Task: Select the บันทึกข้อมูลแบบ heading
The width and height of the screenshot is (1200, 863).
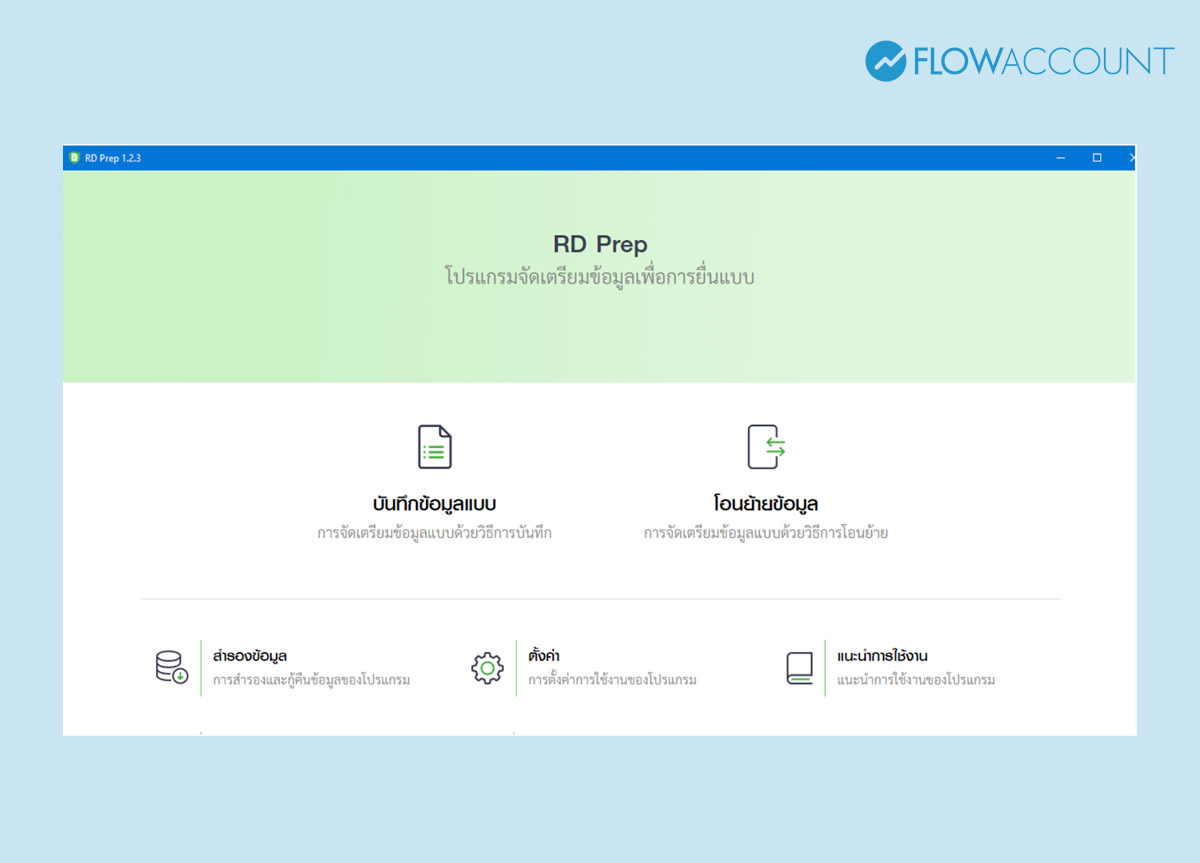Action: click(434, 504)
